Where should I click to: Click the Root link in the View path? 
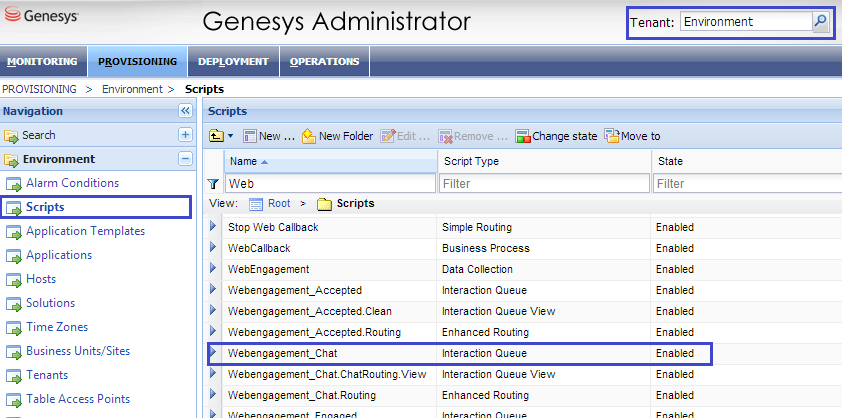pyautogui.click(x=279, y=204)
